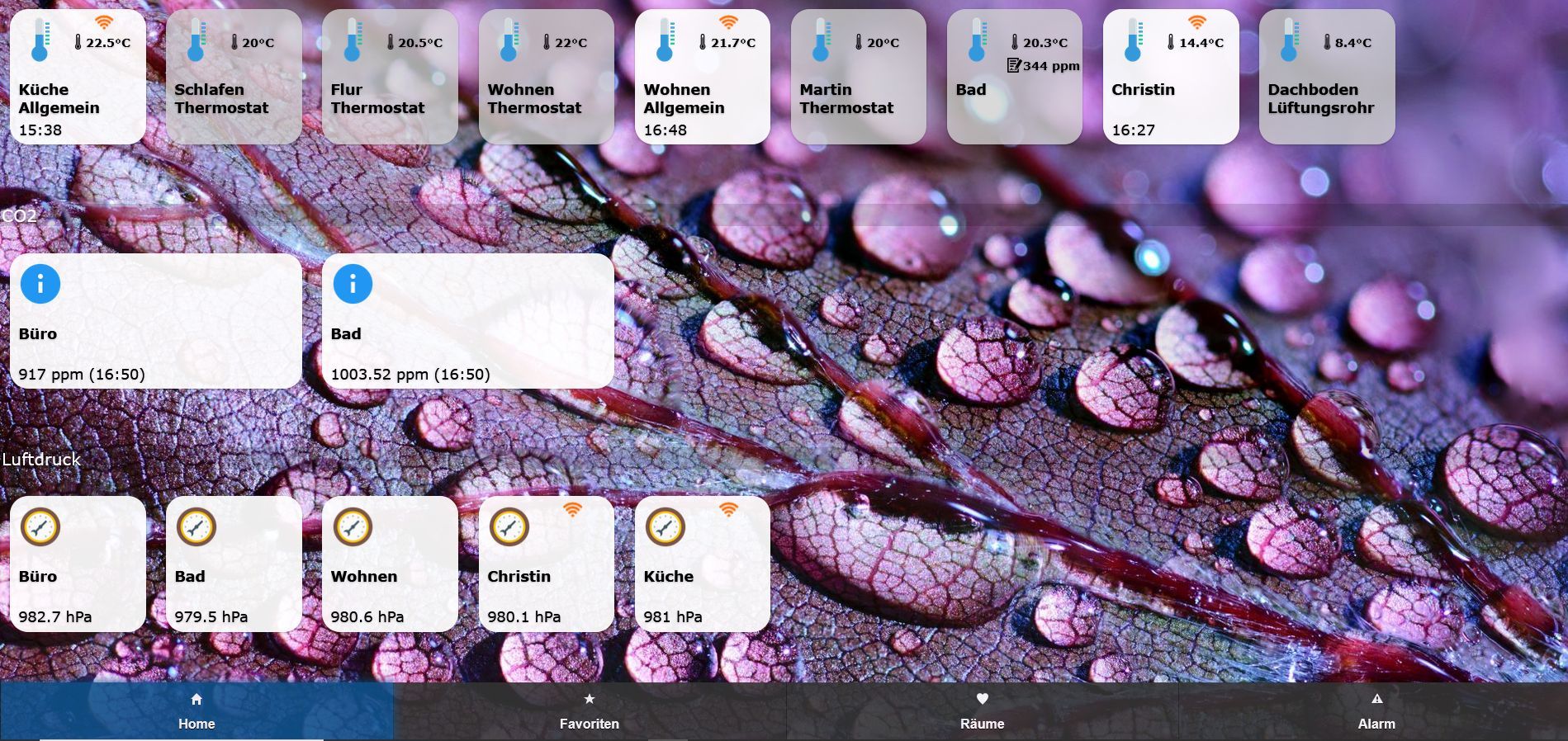Select the 20.5°C reading on Flur Thermostat

click(x=420, y=43)
